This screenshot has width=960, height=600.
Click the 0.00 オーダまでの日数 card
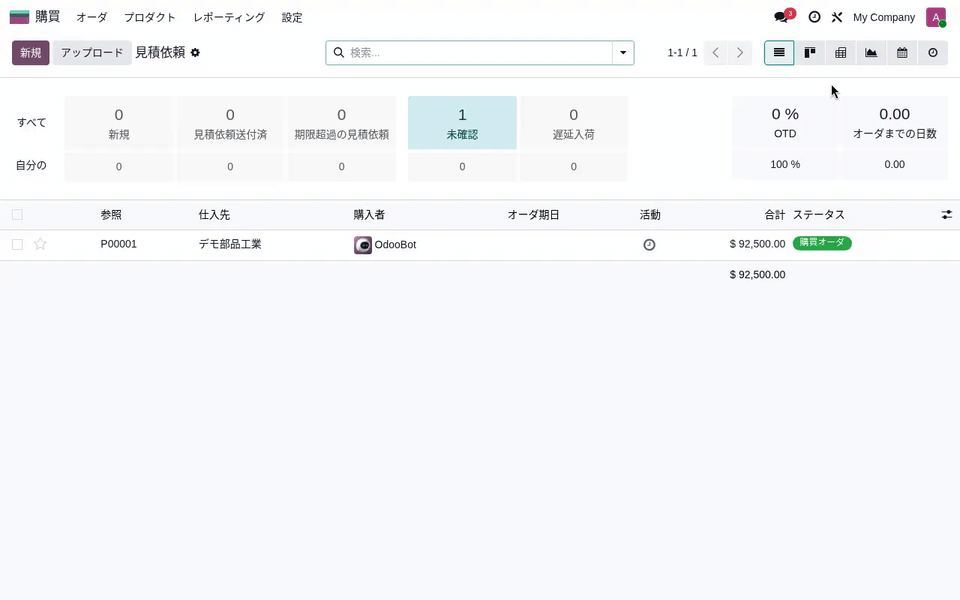(894, 122)
